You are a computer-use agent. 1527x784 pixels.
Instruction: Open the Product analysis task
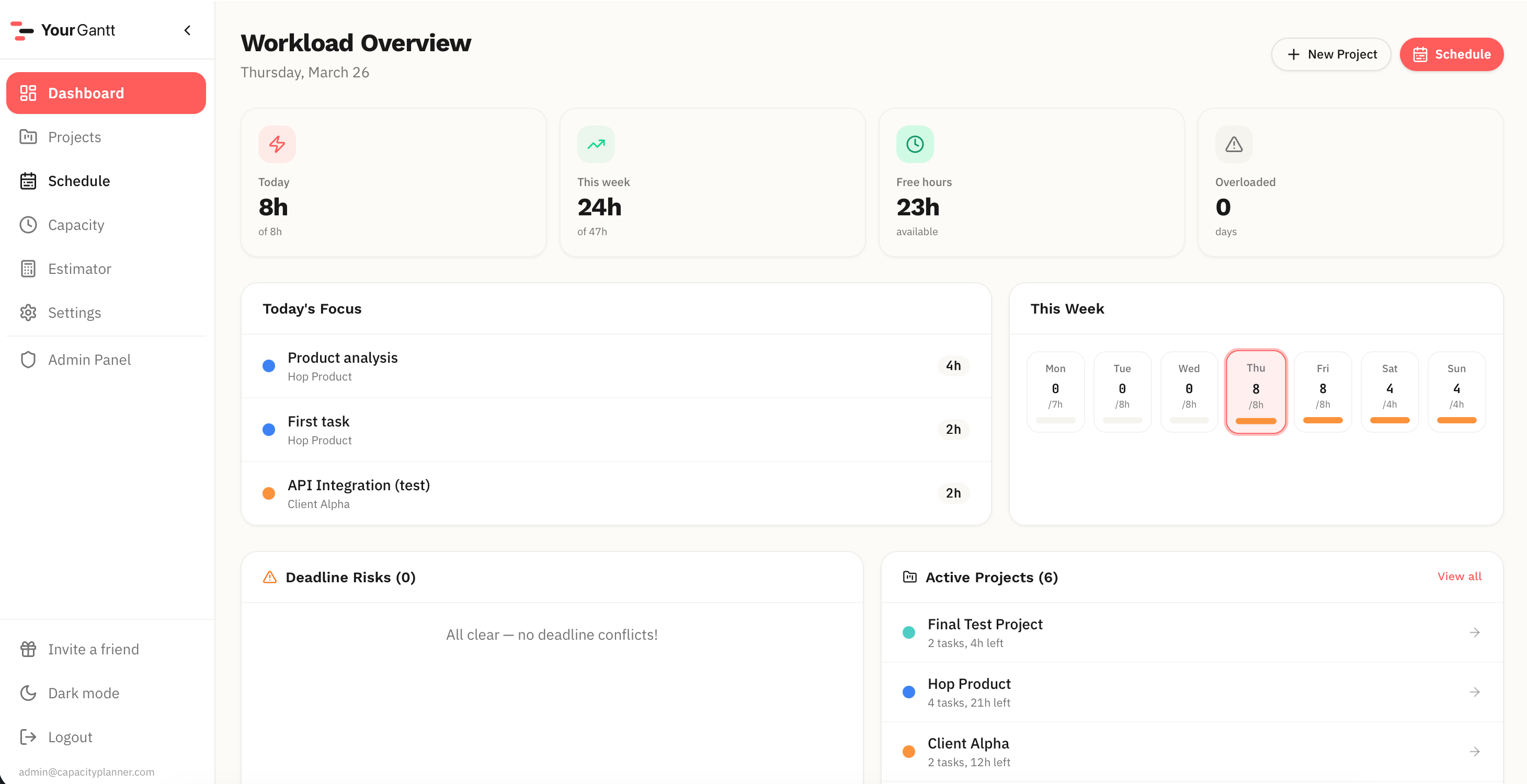click(616, 366)
